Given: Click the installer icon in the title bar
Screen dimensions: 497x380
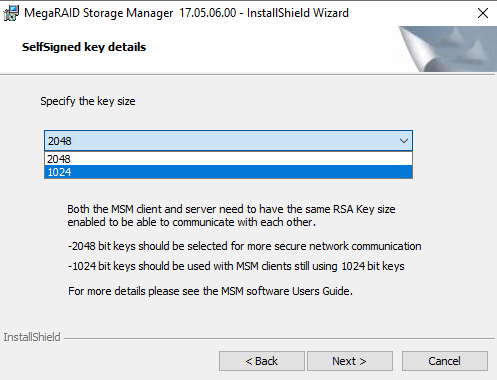Looking at the screenshot, I should coord(11,13).
